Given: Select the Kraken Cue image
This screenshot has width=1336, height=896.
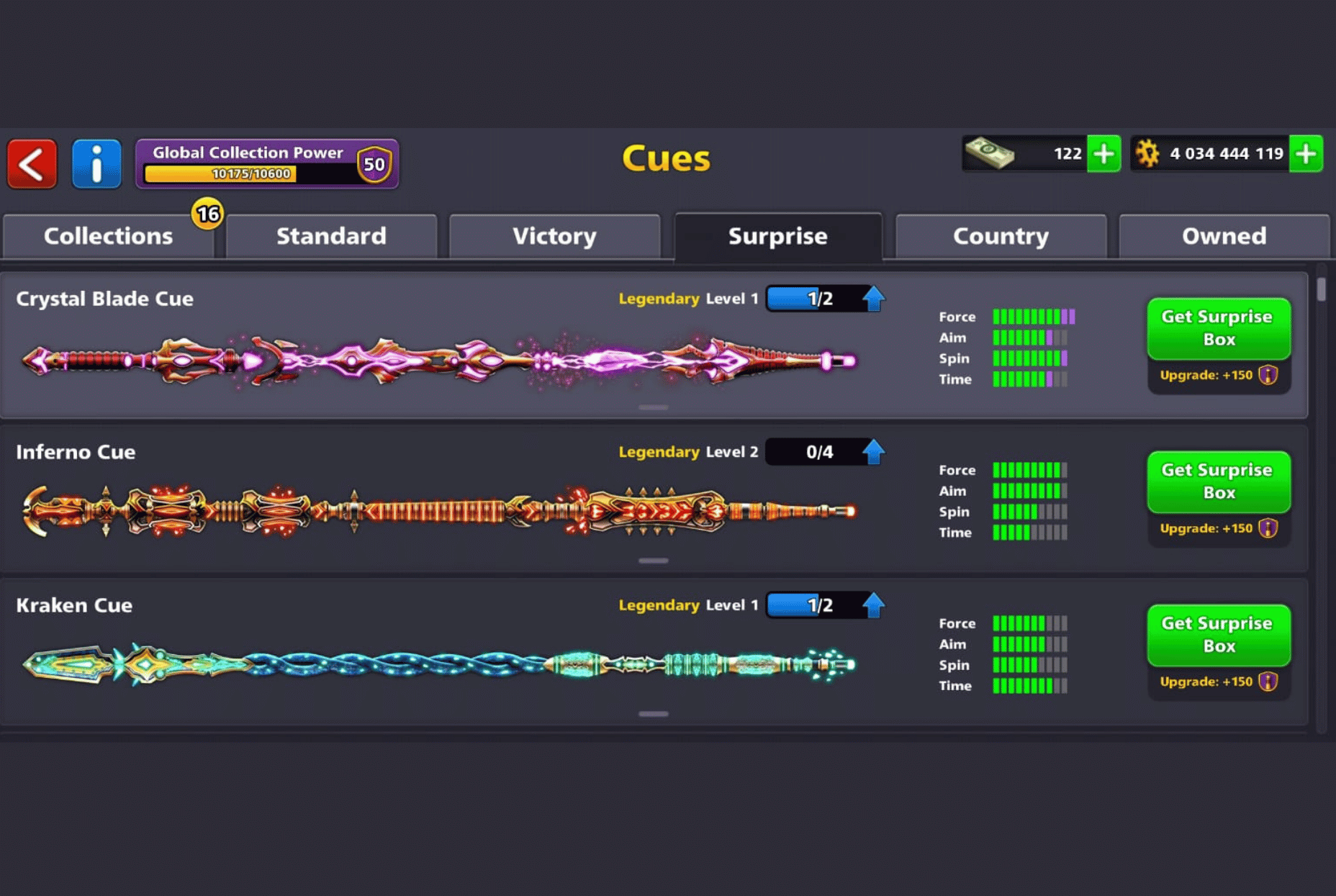Looking at the screenshot, I should pyautogui.click(x=439, y=664).
